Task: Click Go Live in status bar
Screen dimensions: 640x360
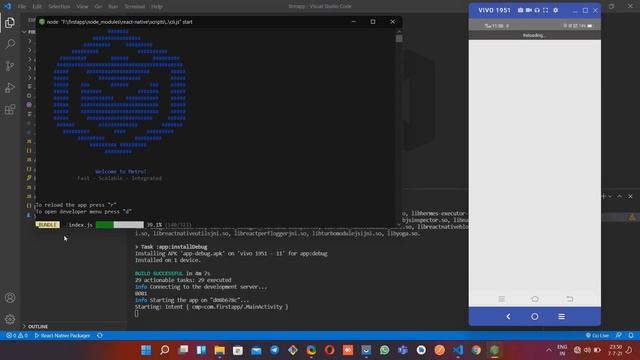Action: point(597,336)
